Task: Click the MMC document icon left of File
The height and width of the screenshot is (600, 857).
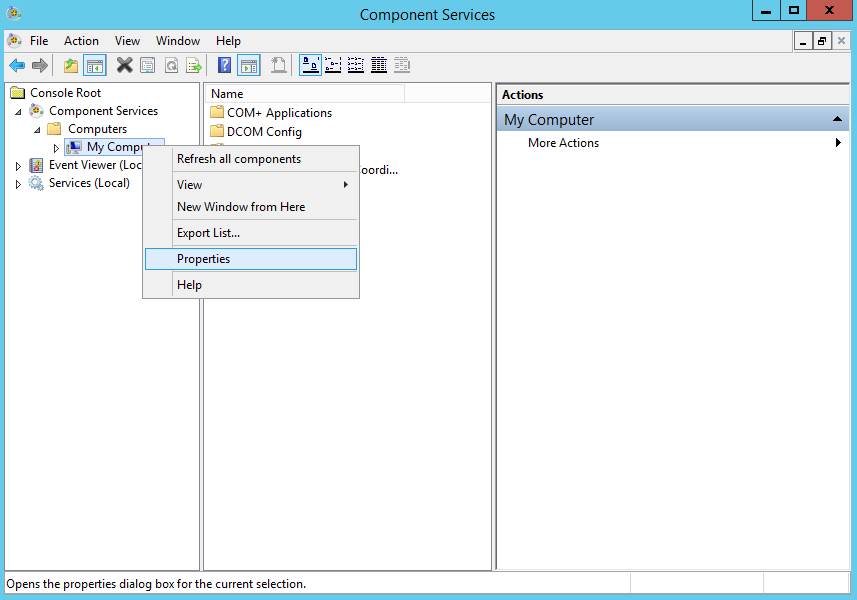Action: 14,40
